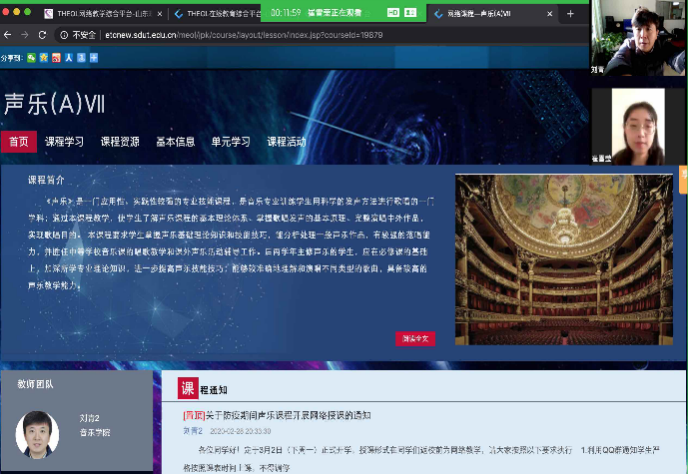The width and height of the screenshot is (688, 474).
Task: Click the browser forward arrow
Action: [x=24, y=34]
